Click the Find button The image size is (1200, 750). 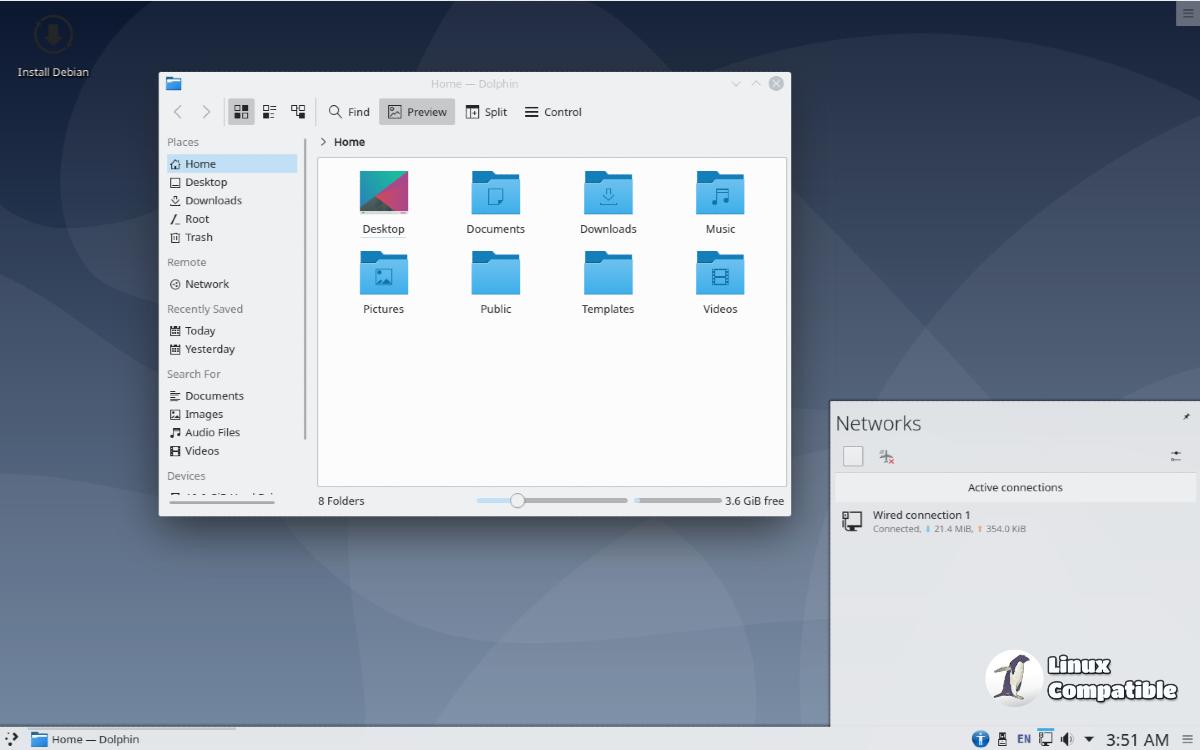pos(349,112)
